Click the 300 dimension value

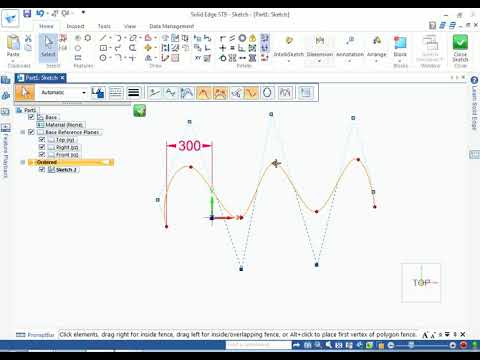pos(189,146)
